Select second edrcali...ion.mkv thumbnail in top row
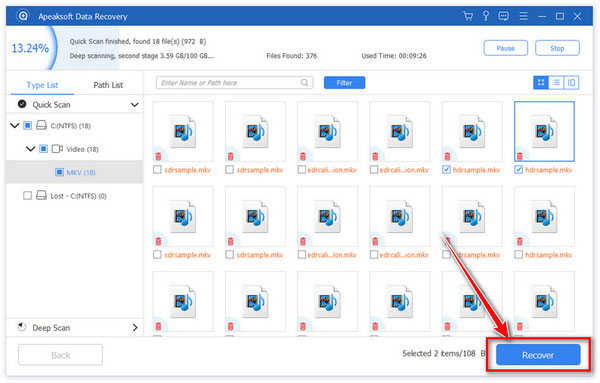 [399, 131]
